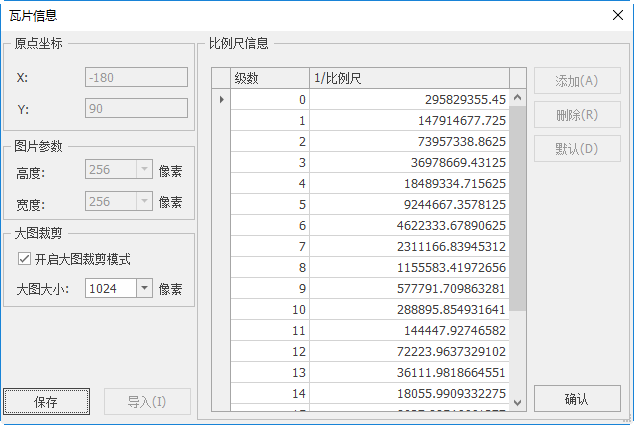Click the 添加(A) button
Image resolution: width=634 pixels, height=425 pixels.
[577, 81]
